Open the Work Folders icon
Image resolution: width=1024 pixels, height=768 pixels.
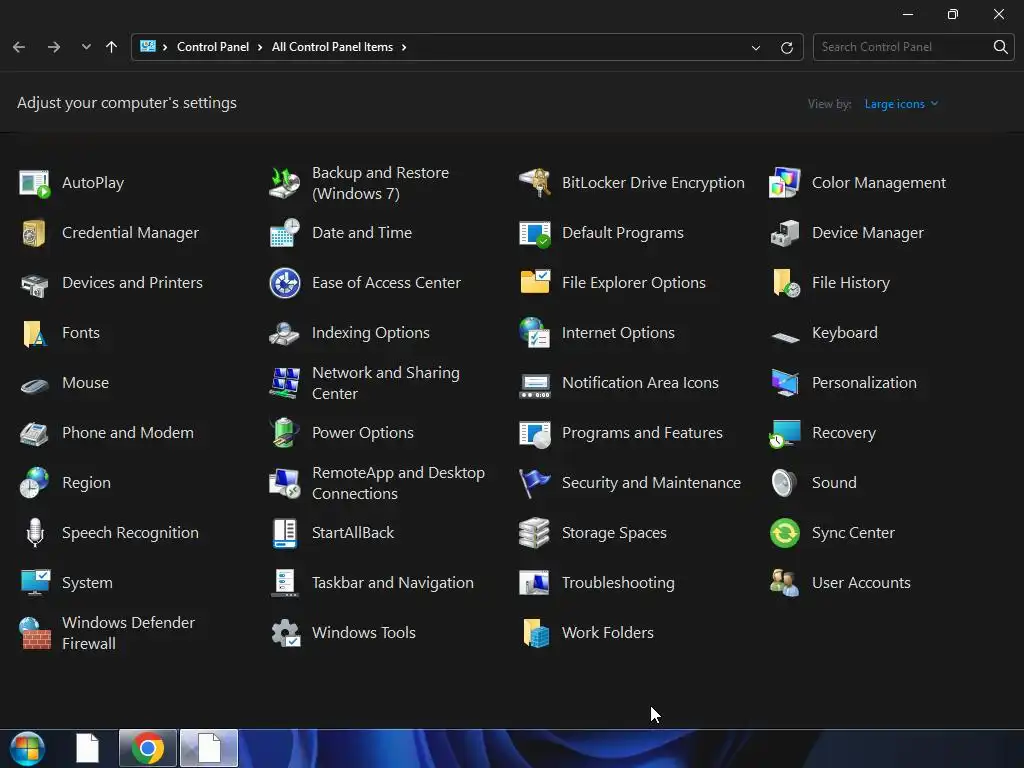[x=535, y=633]
